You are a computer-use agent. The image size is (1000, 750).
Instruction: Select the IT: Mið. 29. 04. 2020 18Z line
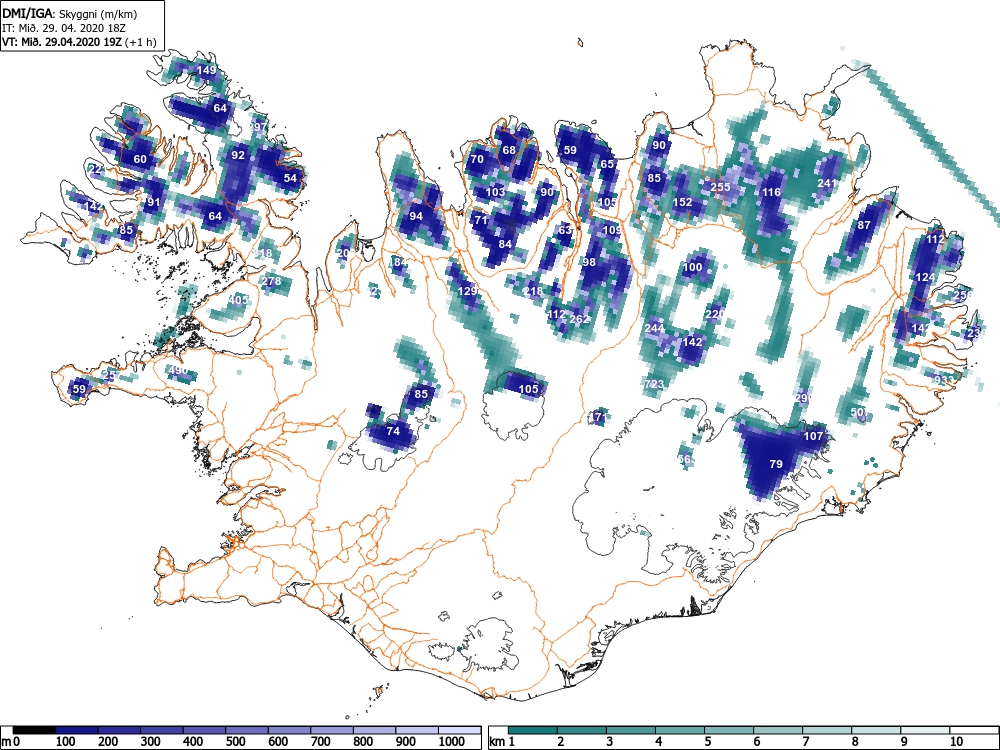point(64,28)
